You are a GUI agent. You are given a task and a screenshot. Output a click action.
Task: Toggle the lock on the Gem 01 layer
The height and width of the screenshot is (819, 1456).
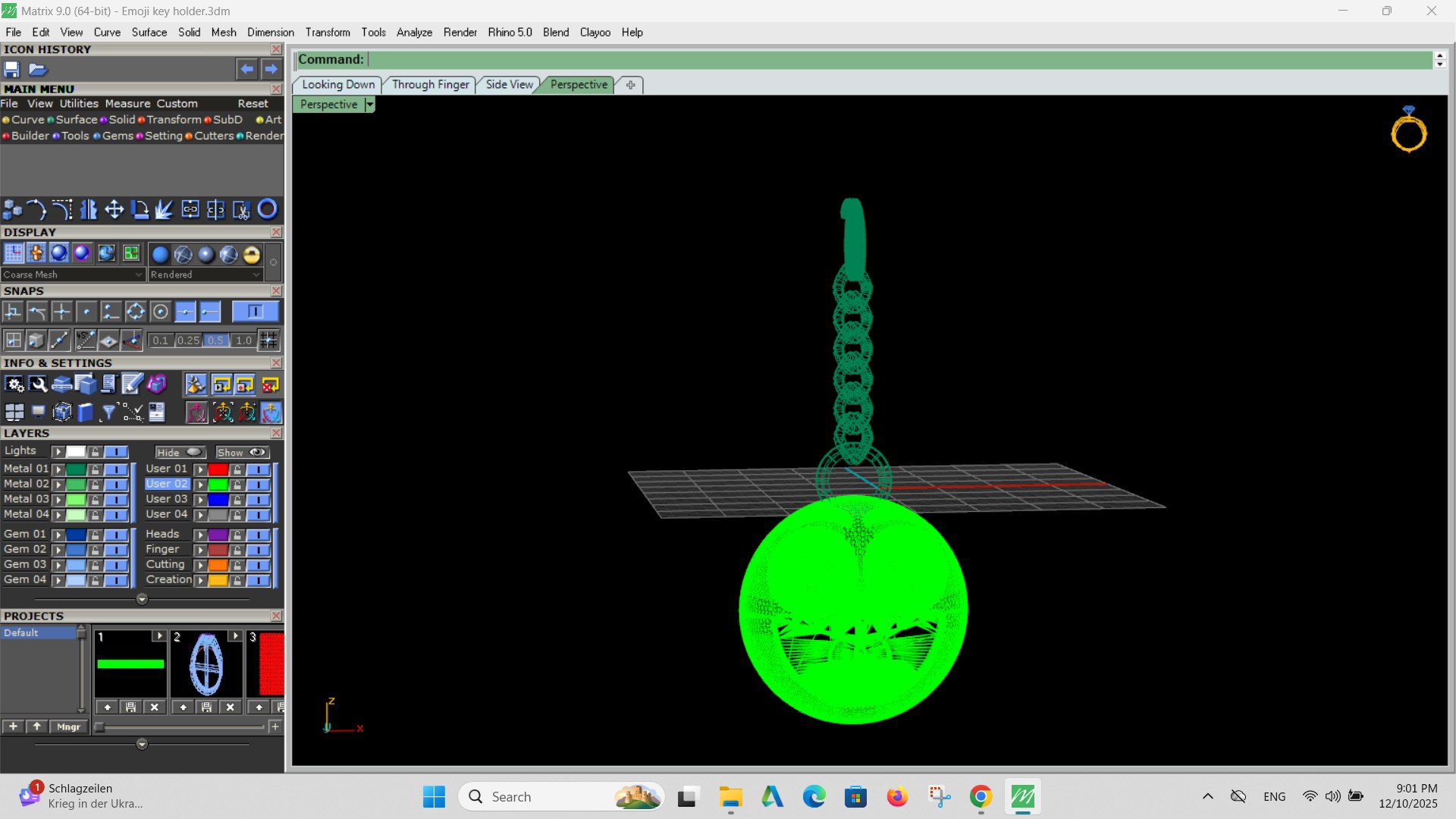[95, 535]
